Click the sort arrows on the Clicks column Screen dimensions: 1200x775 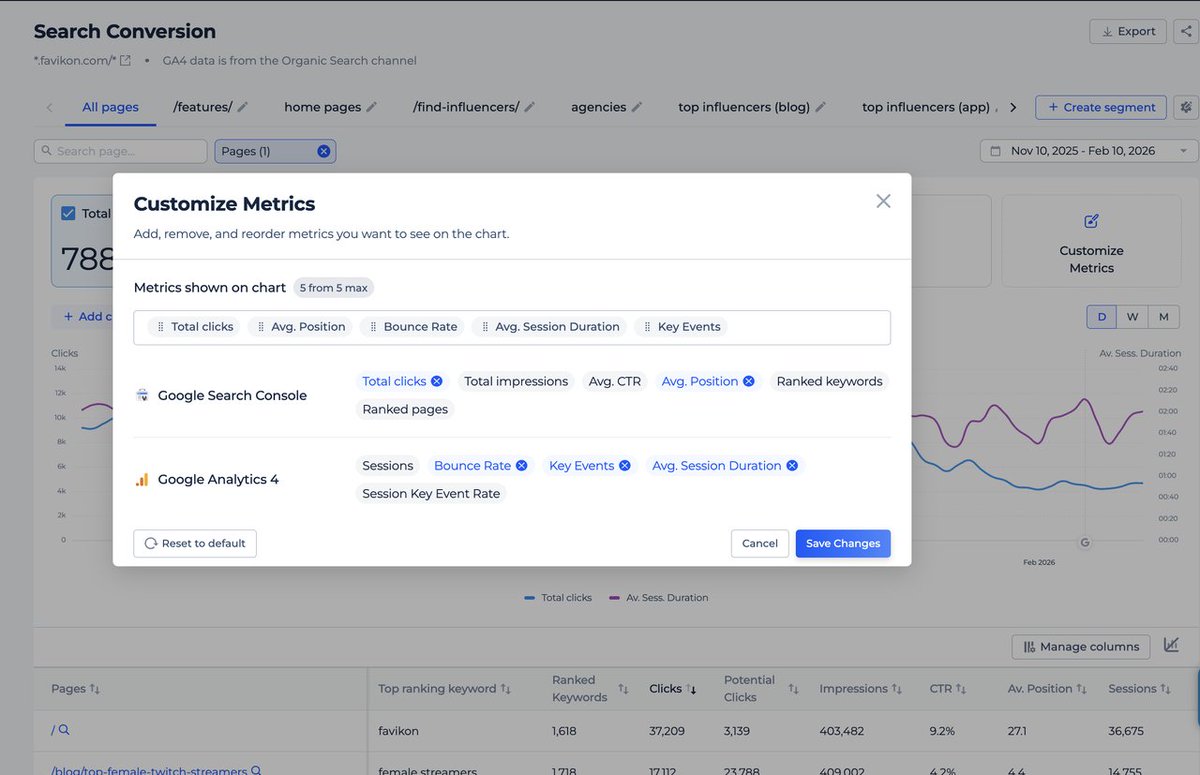click(693, 688)
